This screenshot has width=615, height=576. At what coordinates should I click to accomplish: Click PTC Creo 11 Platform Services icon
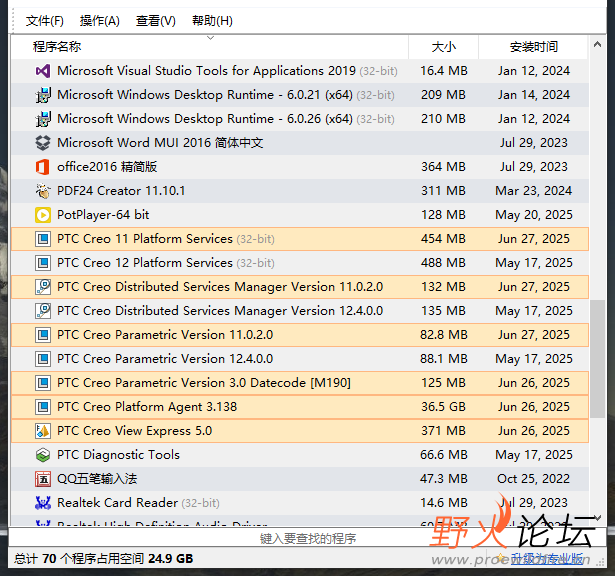pos(43,239)
